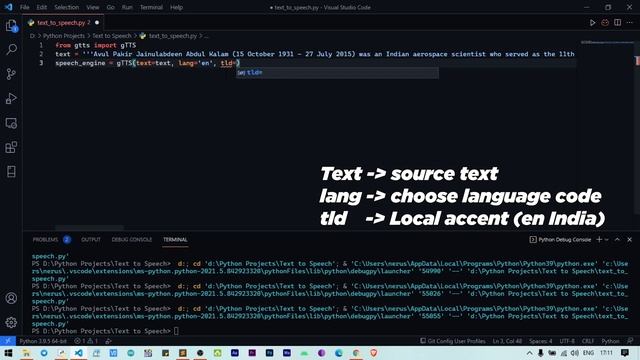Change Python language mode in status bar
640x360 pixels.
click(610, 341)
